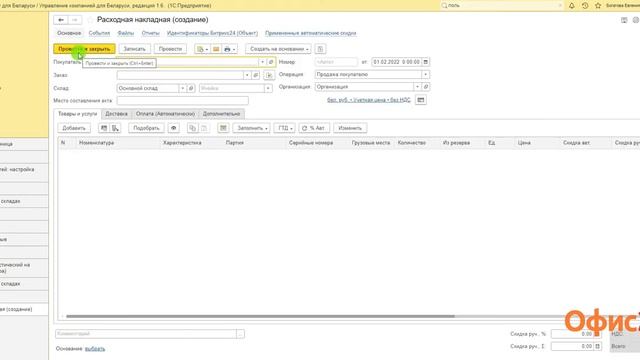The width and height of the screenshot is (640, 360).
Task: Select the Товары и услуги tab
Action: pos(78,114)
